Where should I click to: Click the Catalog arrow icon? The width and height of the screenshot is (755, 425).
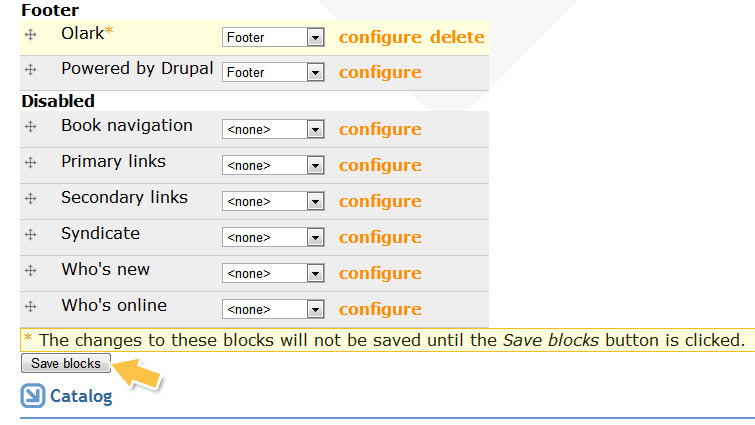[x=33, y=396]
